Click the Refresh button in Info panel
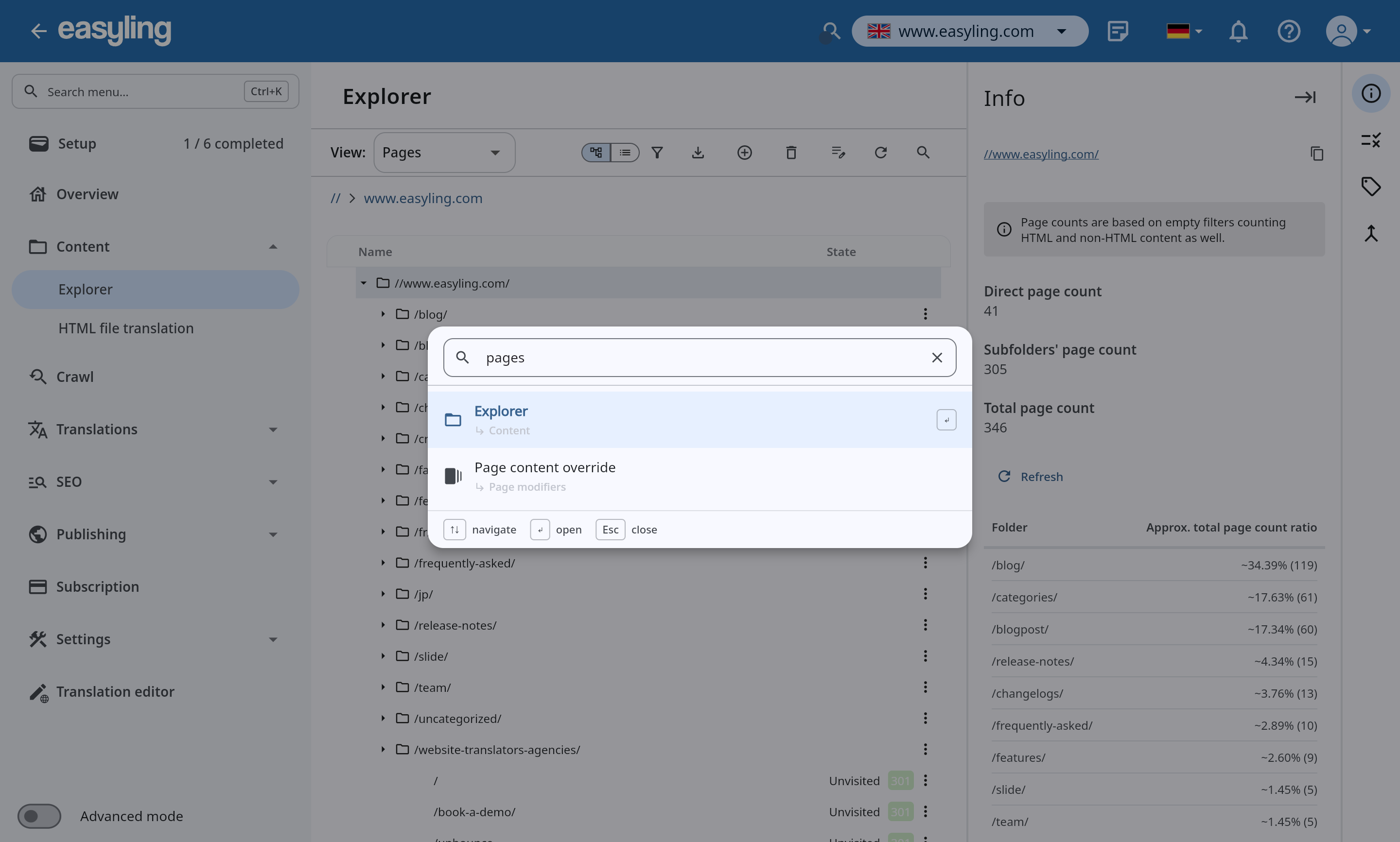 point(1031,477)
